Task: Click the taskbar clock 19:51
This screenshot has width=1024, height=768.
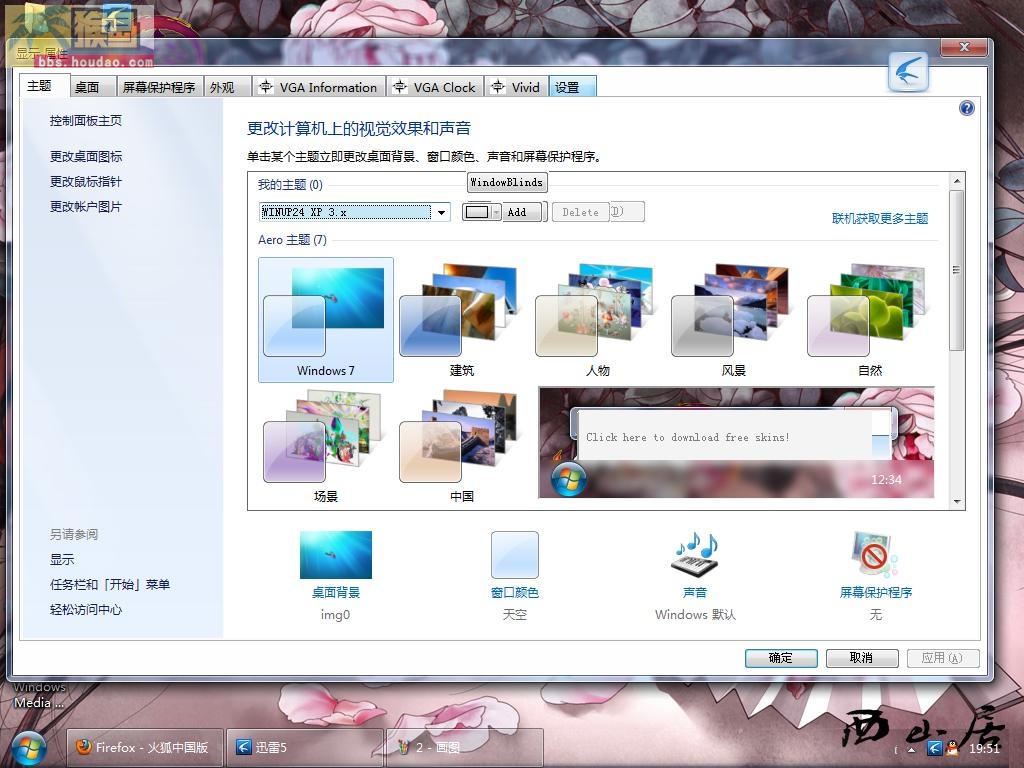Action: point(985,748)
